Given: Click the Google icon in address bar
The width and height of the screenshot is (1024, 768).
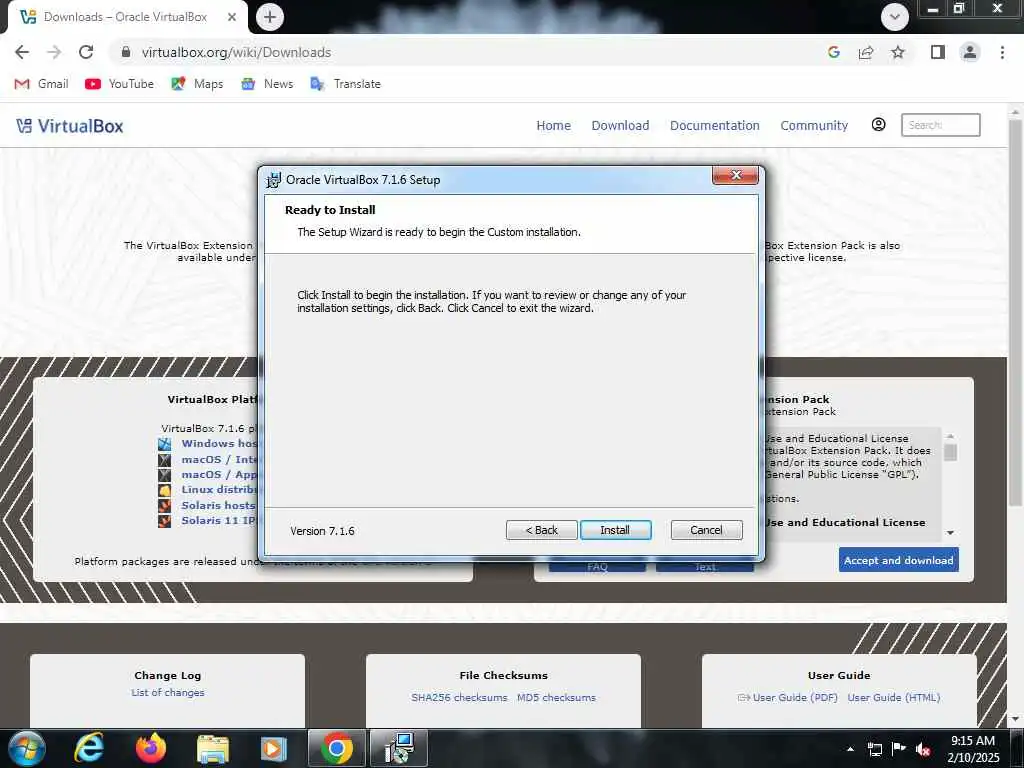Looking at the screenshot, I should (x=833, y=52).
